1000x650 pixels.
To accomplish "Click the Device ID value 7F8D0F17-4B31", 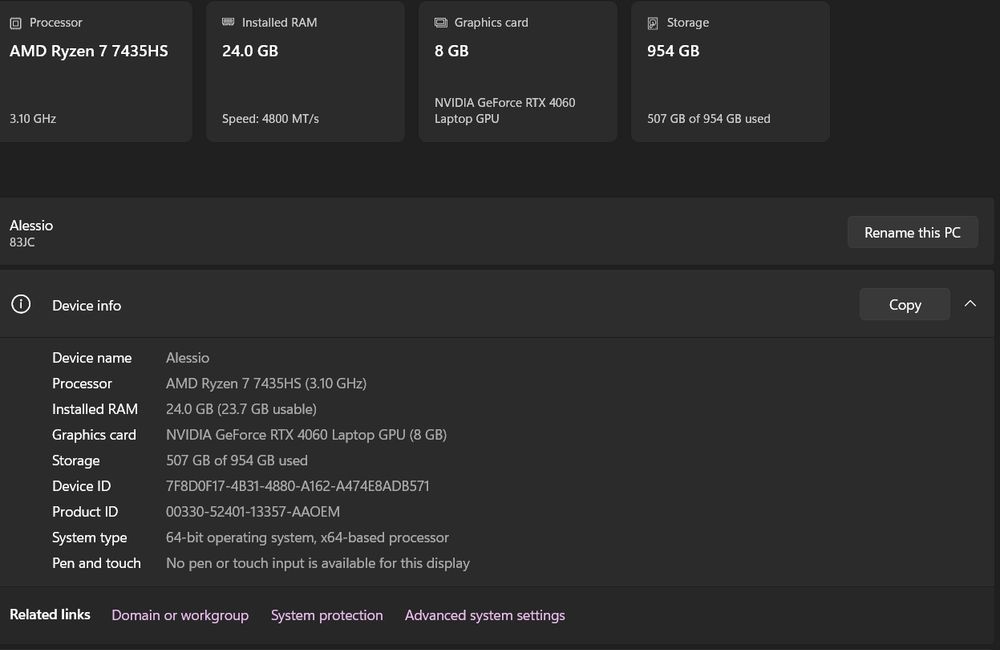I will pyautogui.click(x=298, y=486).
